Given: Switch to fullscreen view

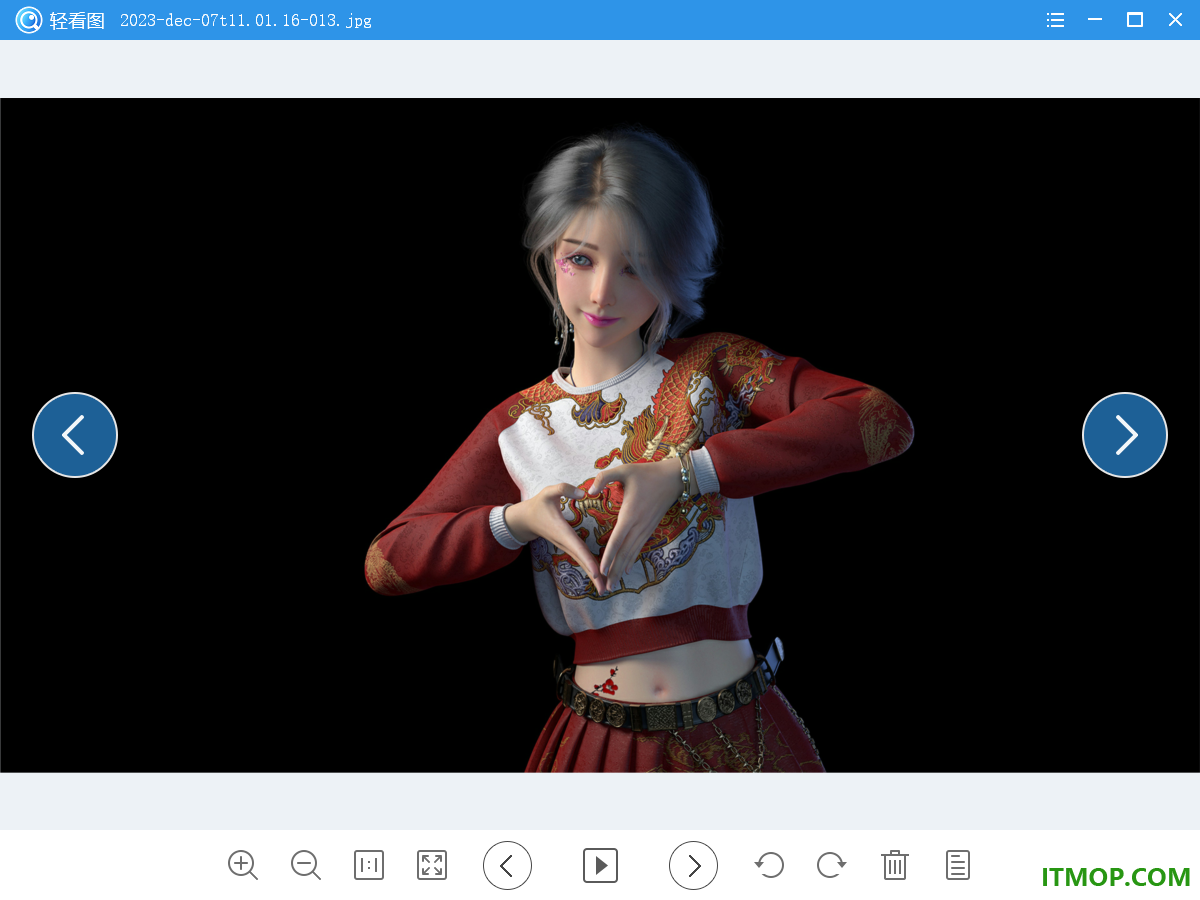Looking at the screenshot, I should [432, 865].
